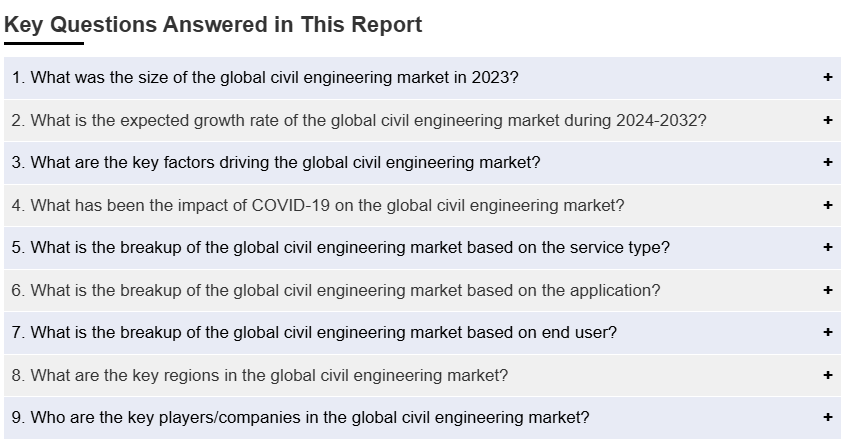Click plus icon beside application breakup question

(x=828, y=290)
